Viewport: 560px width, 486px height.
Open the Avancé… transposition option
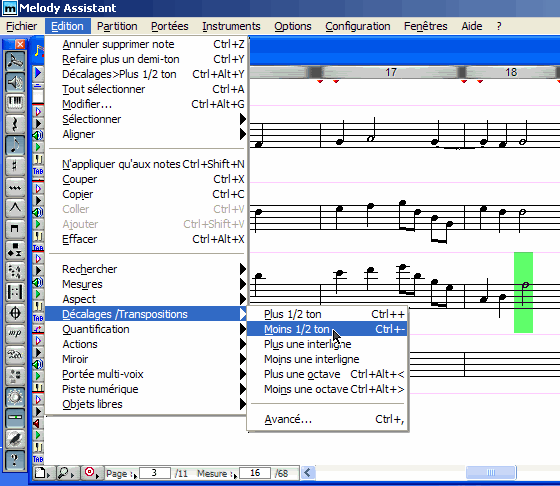327,419
